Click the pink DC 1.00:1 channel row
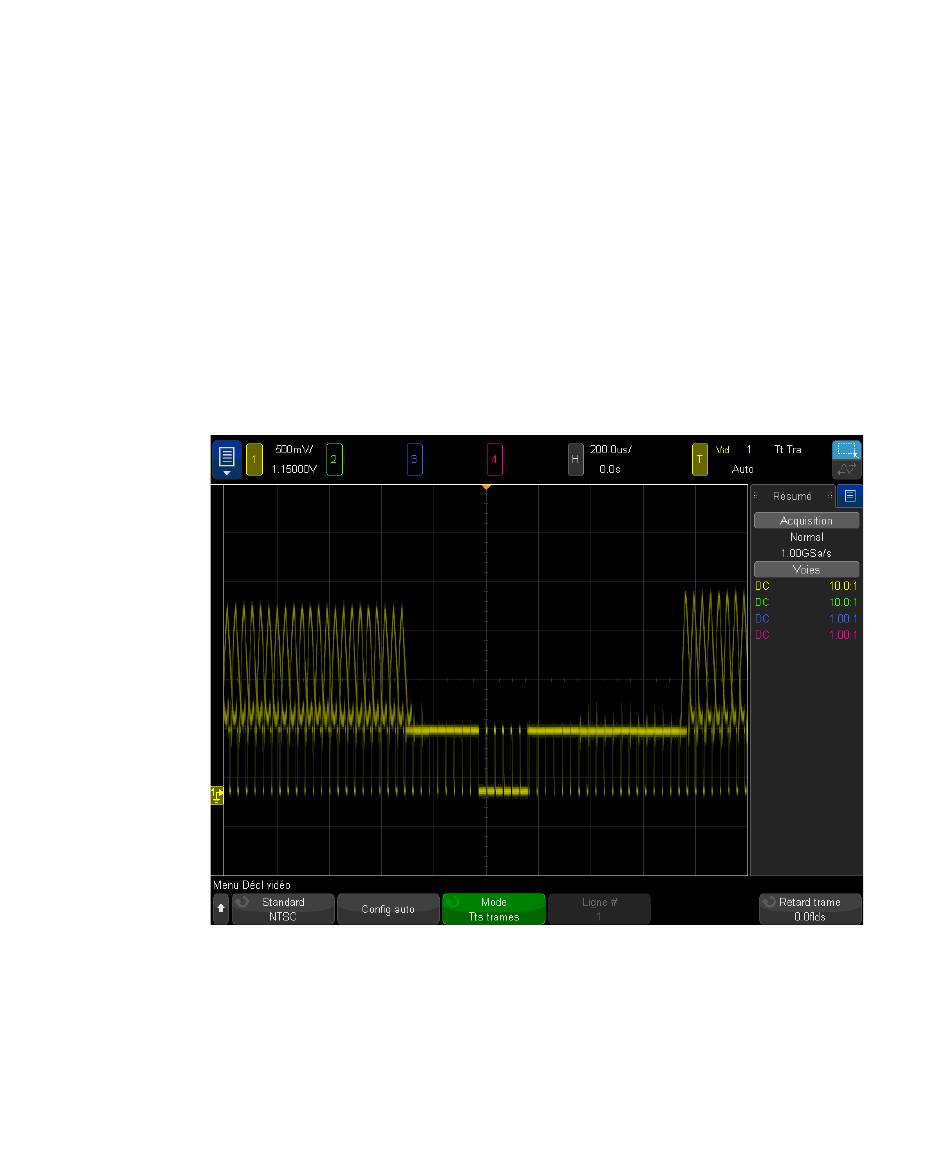This screenshot has width=950, height=1165. pyautogui.click(x=806, y=635)
